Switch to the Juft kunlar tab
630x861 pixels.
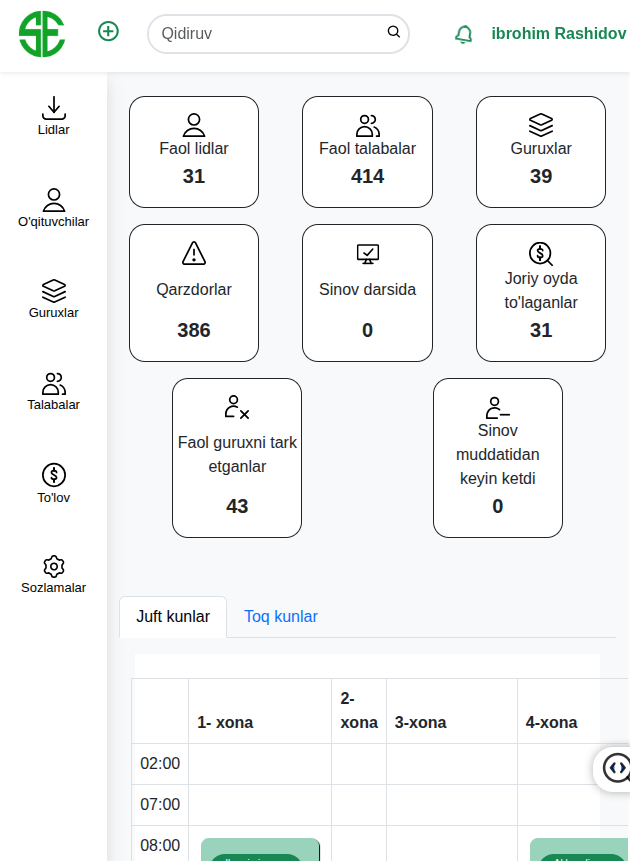[x=173, y=617]
